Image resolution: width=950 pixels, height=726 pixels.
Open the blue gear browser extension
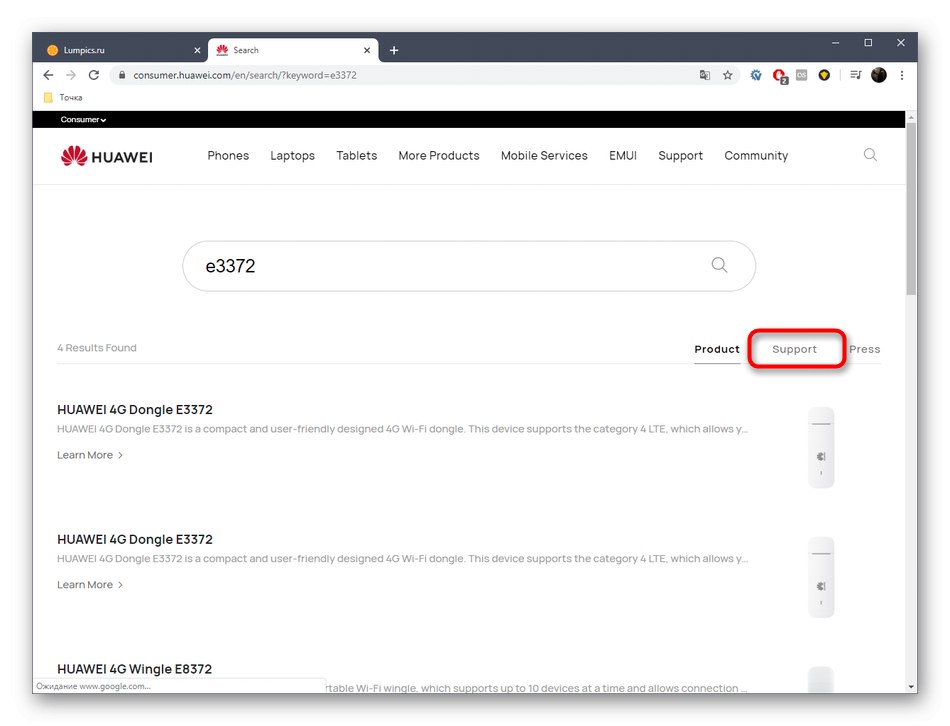(756, 75)
